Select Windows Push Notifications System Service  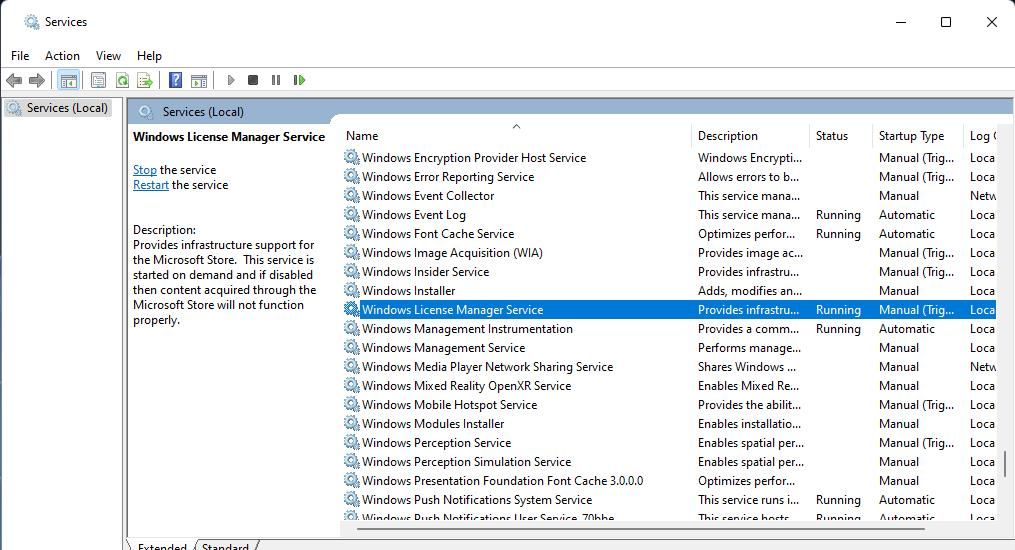(669, 500)
